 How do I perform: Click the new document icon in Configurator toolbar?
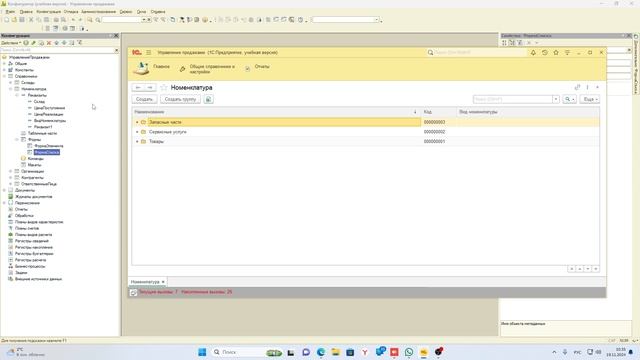tap(7, 20)
